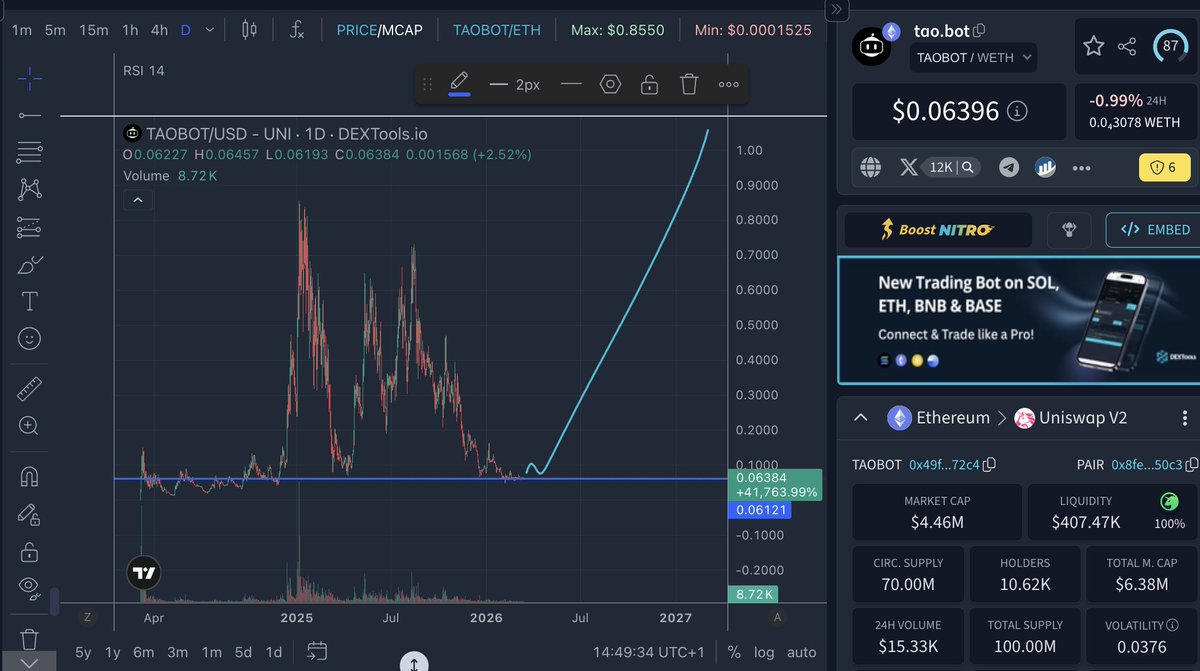Open the security audit badge 6

[1165, 167]
